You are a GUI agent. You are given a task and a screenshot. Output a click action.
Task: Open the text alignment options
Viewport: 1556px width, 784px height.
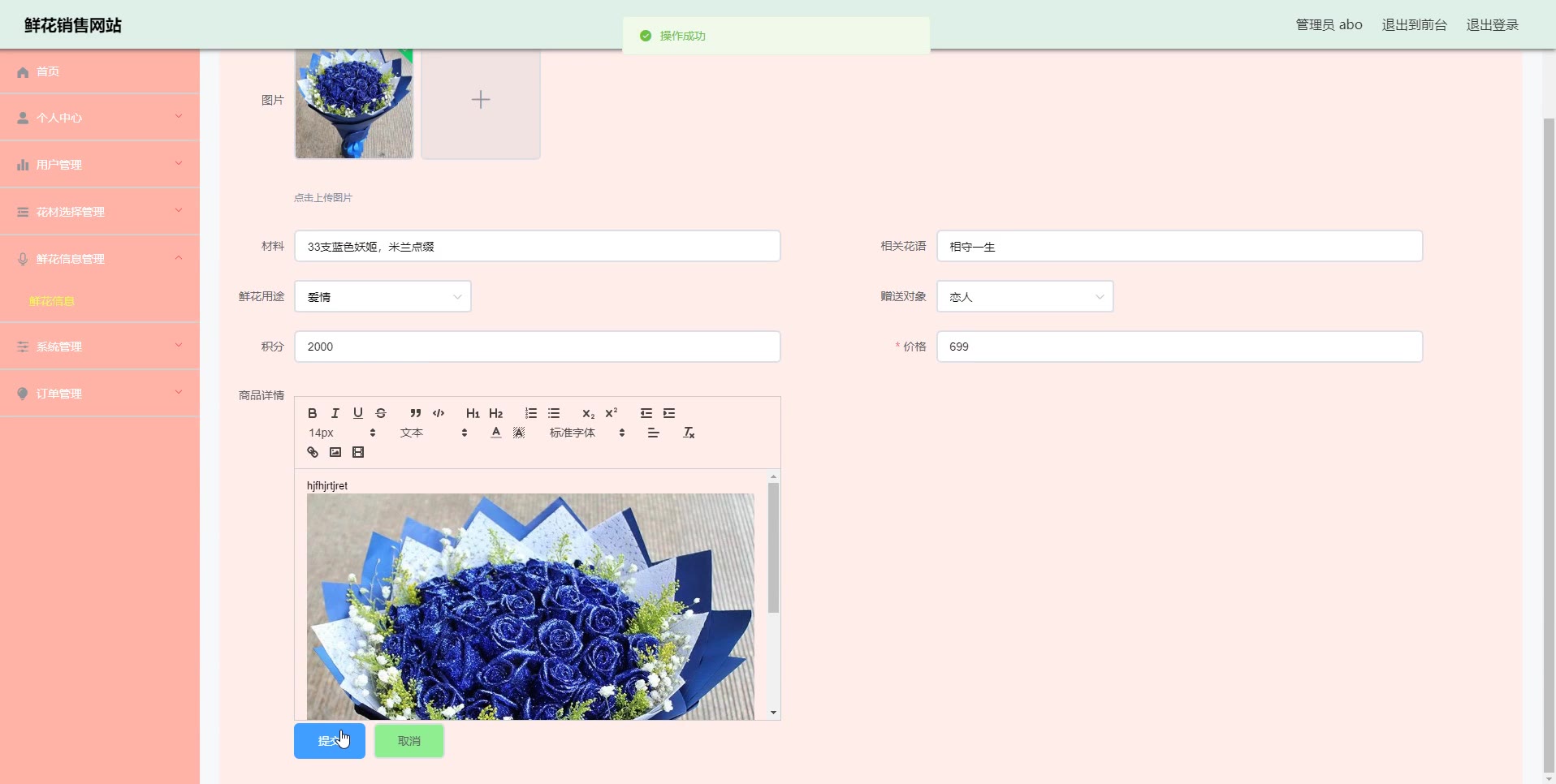pyautogui.click(x=653, y=433)
